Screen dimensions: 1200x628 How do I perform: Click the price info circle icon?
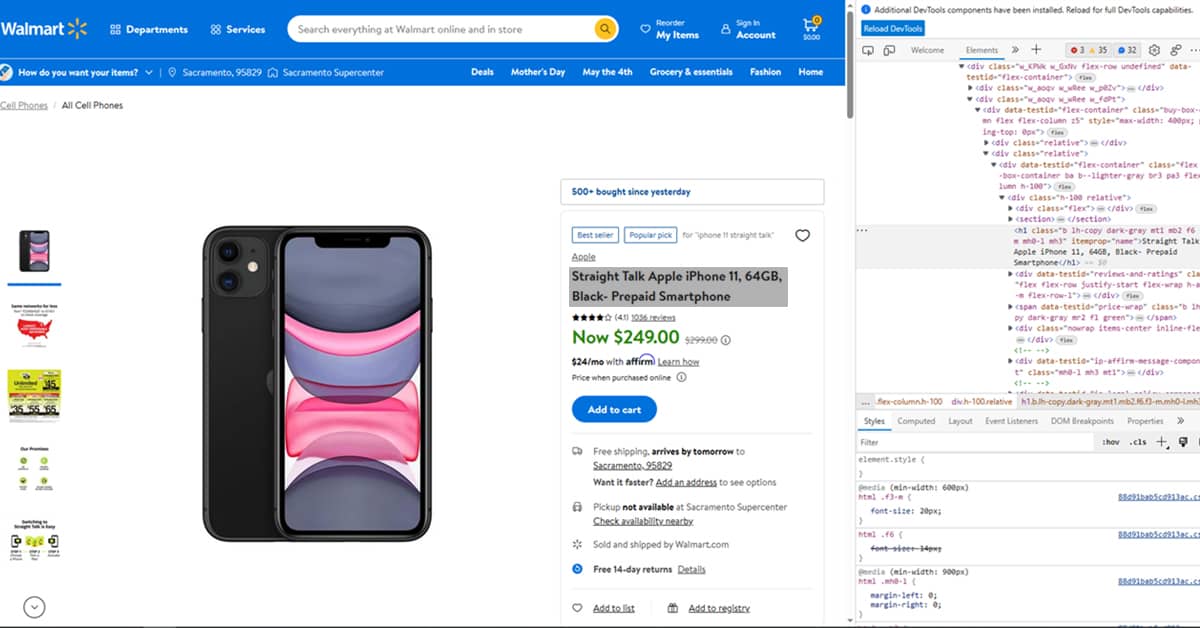726,340
